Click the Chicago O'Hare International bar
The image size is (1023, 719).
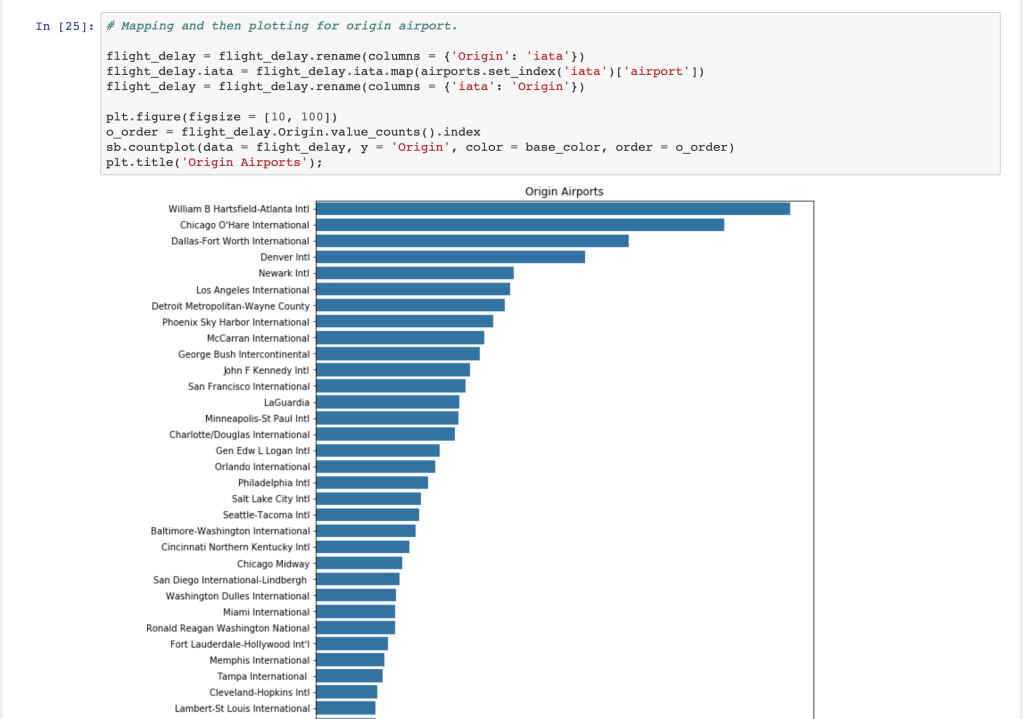(520, 225)
